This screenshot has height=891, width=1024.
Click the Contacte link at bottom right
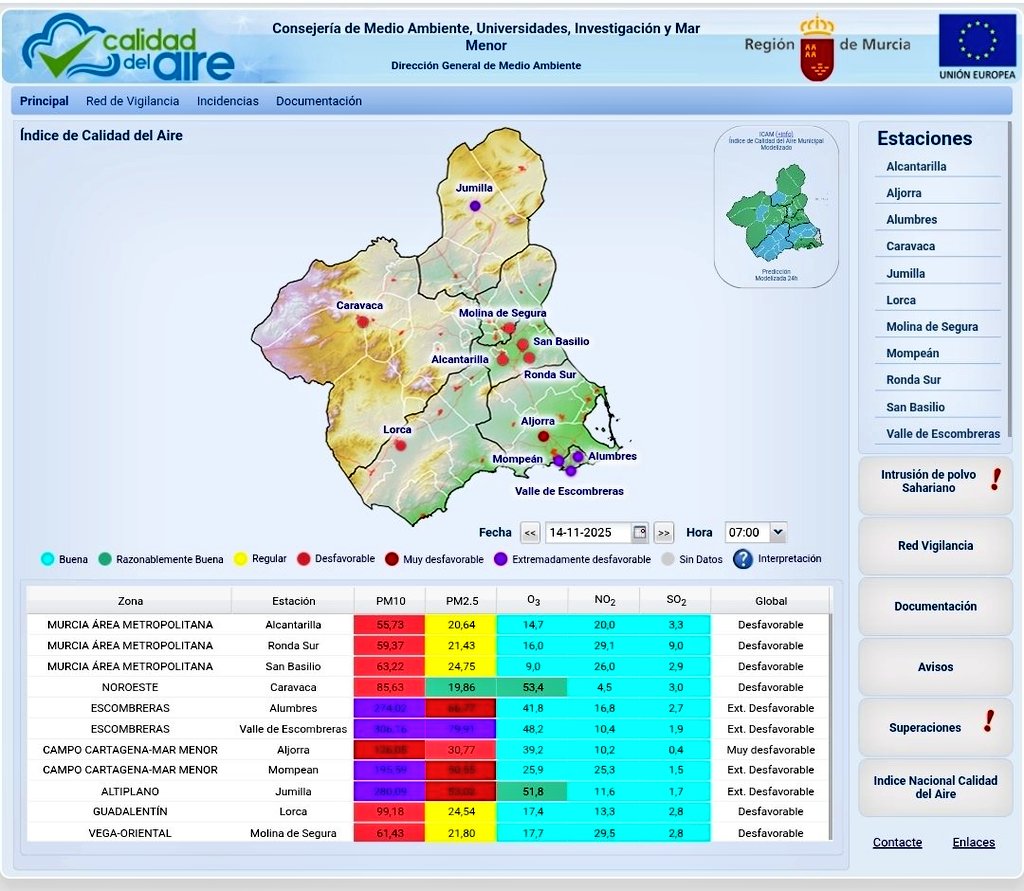coord(897,842)
